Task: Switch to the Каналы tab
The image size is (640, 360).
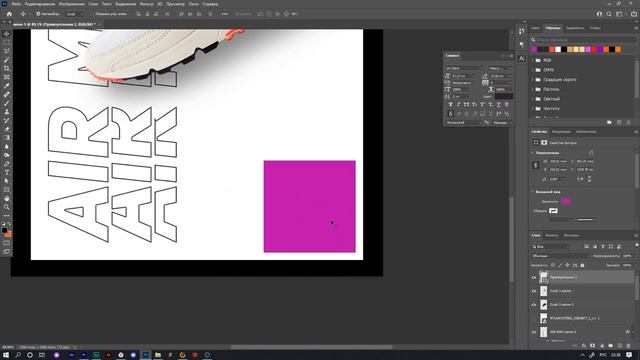Action: tap(551, 236)
